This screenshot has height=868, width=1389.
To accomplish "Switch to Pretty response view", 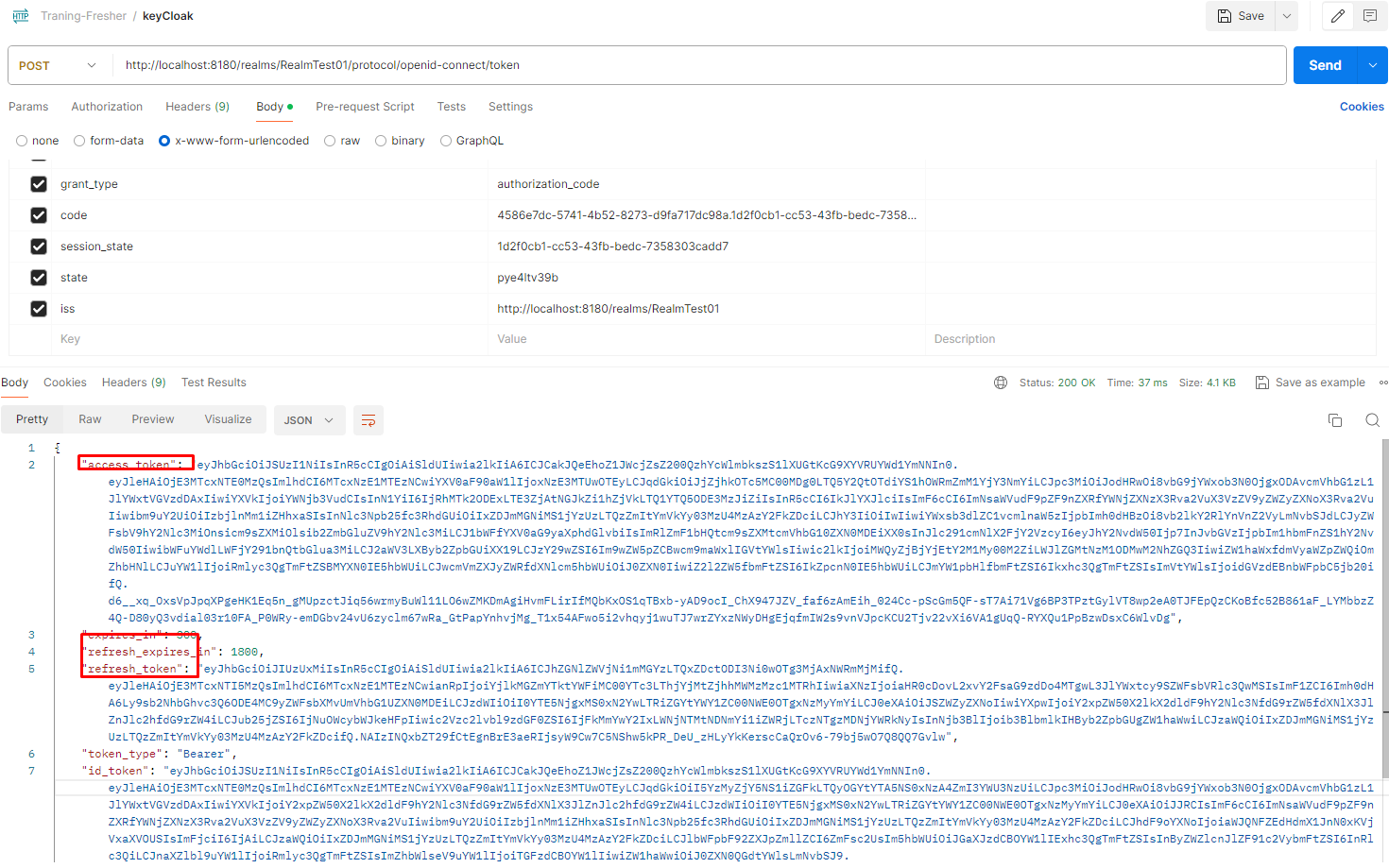I will 32,419.
